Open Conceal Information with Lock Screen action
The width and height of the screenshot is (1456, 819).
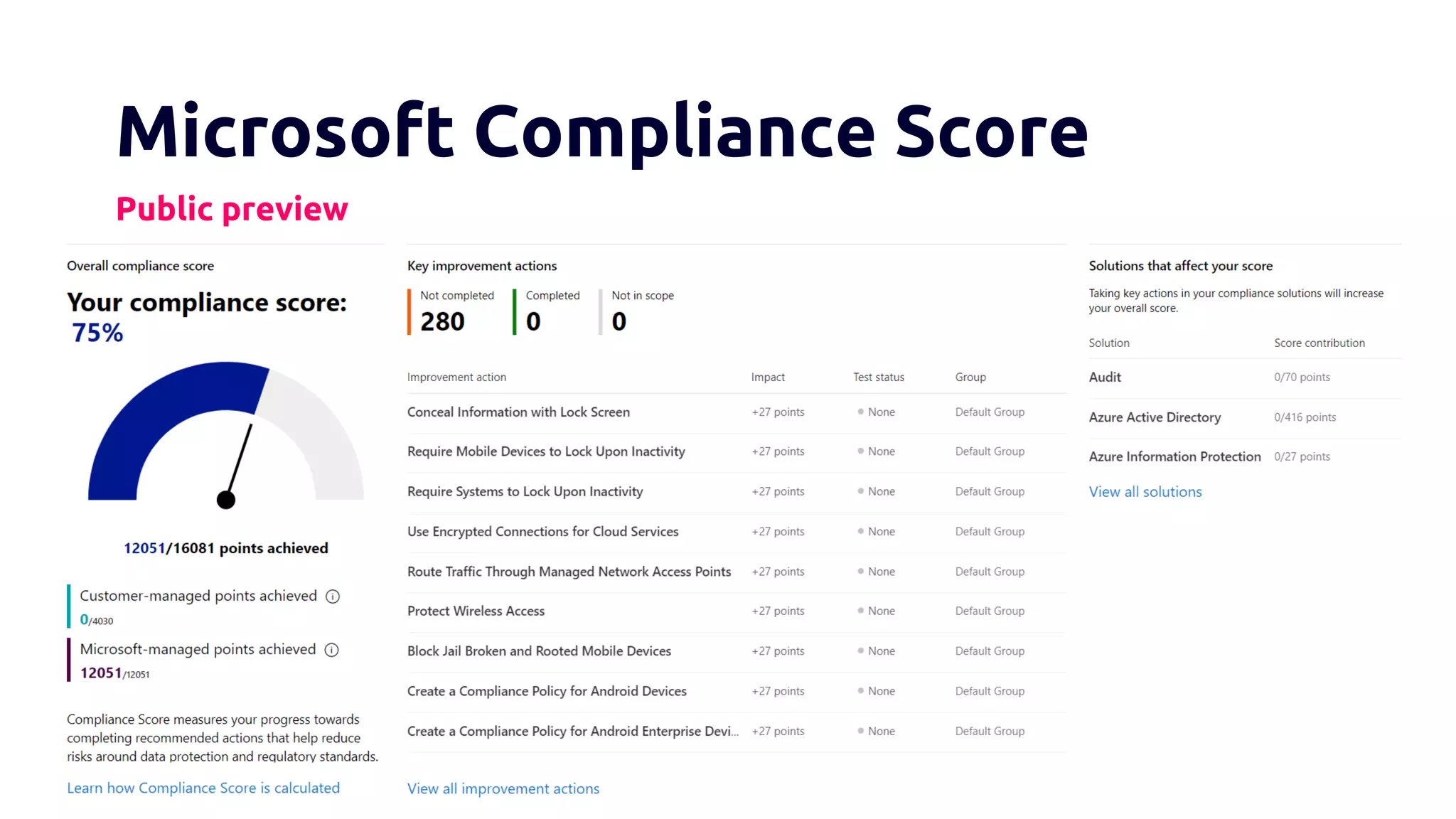[518, 412]
